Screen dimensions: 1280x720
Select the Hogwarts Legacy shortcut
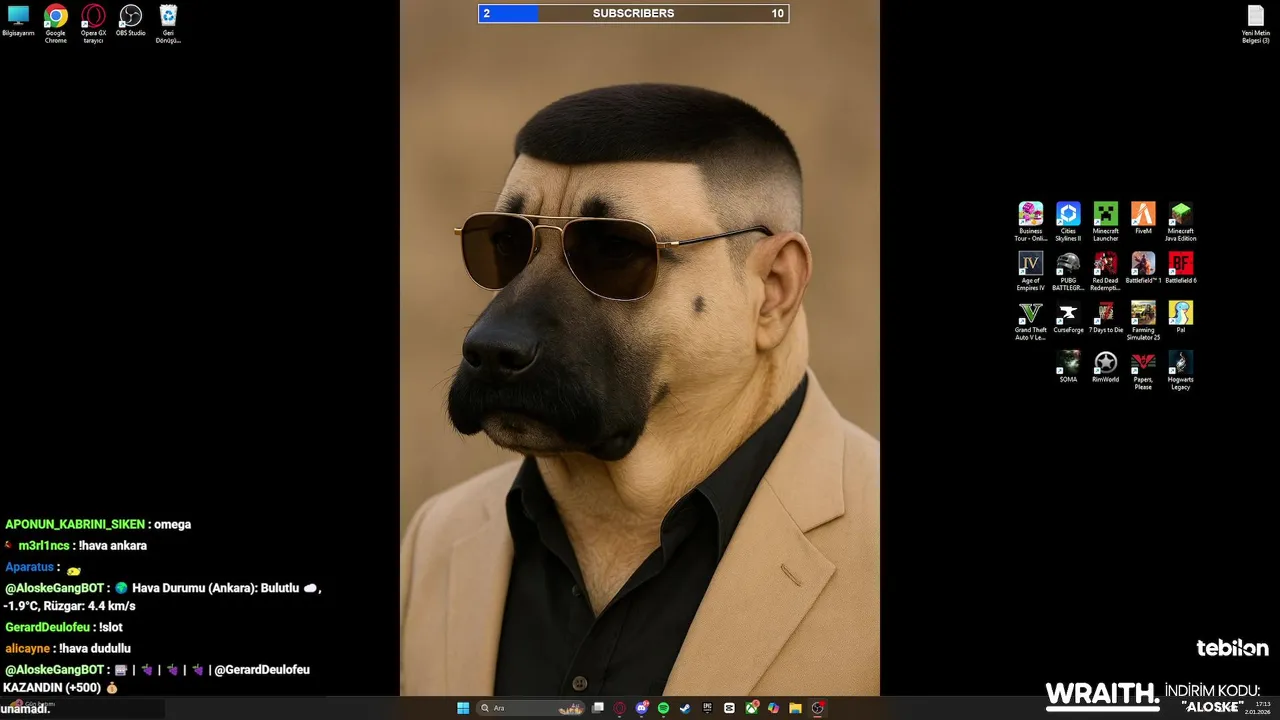pyautogui.click(x=1180, y=370)
